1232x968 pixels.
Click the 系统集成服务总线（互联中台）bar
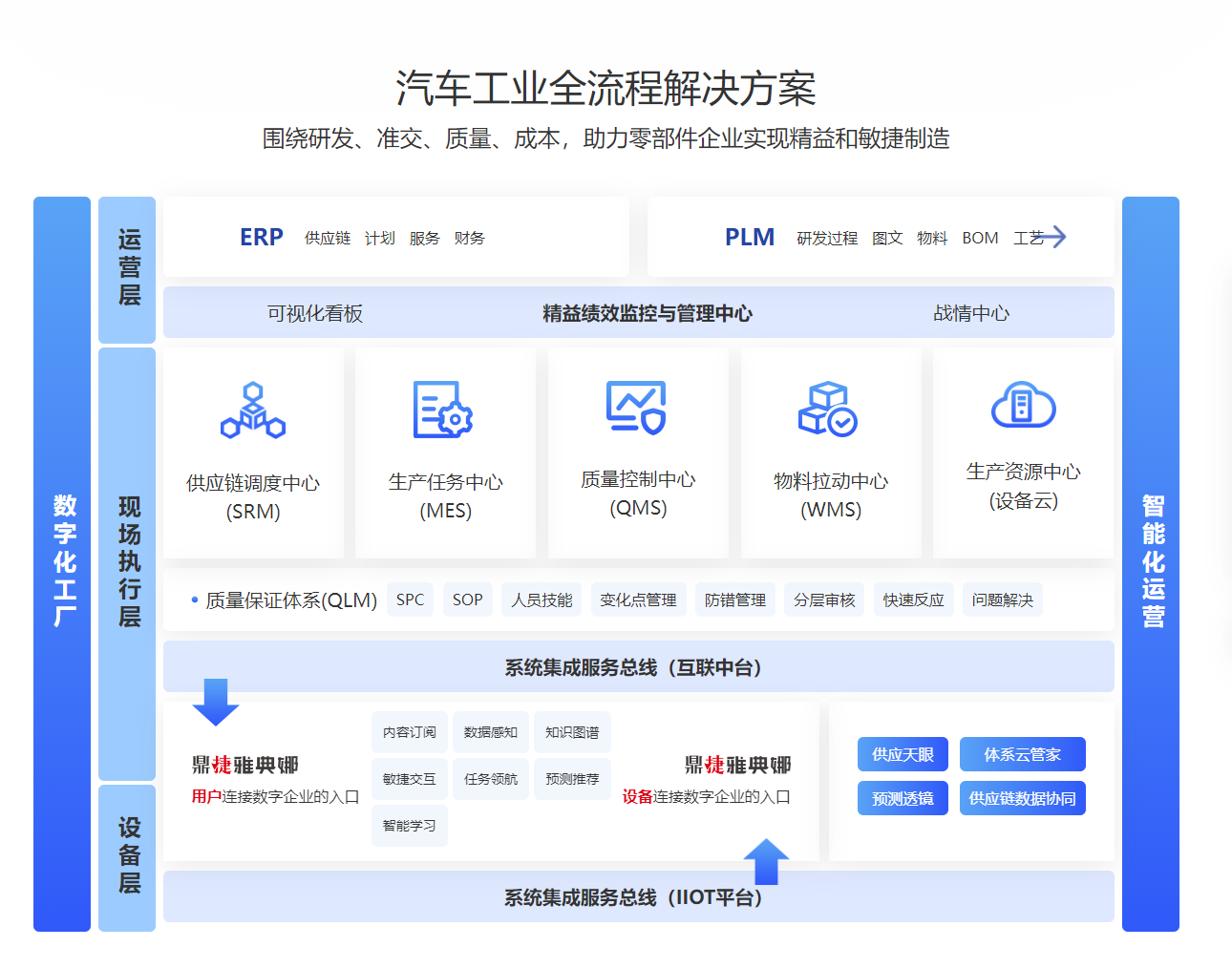click(x=638, y=667)
